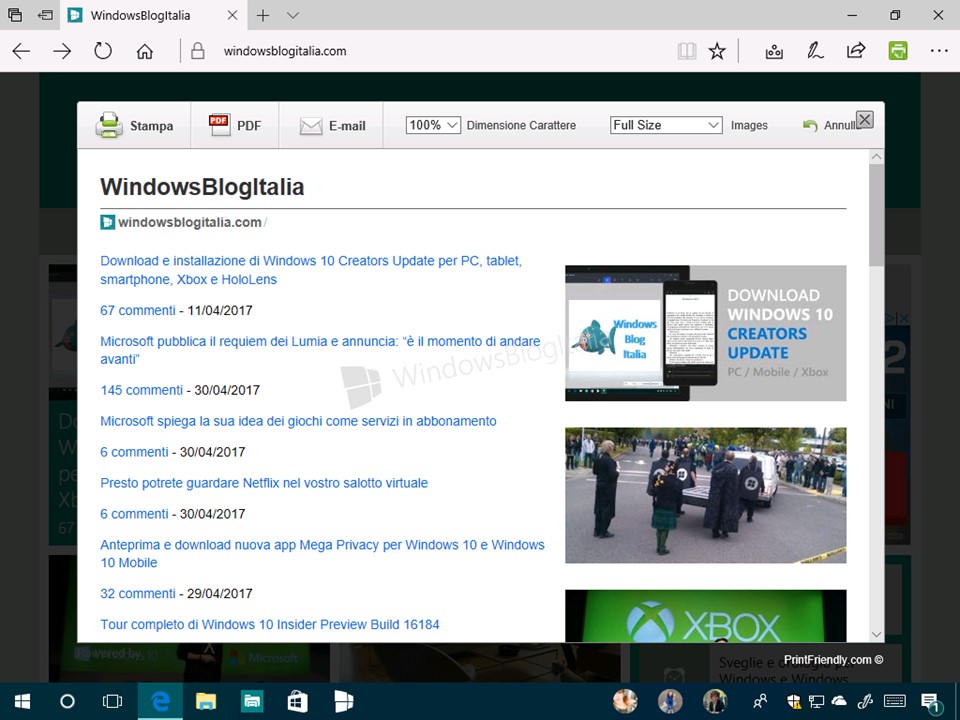This screenshot has width=960, height=720.
Task: Open the Lumia requiem article link
Action: pos(320,350)
